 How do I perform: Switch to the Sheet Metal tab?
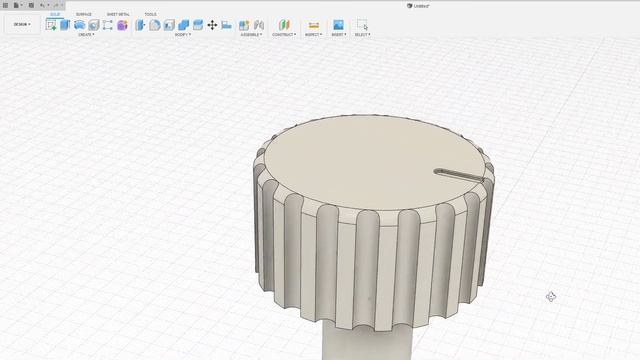(118, 14)
